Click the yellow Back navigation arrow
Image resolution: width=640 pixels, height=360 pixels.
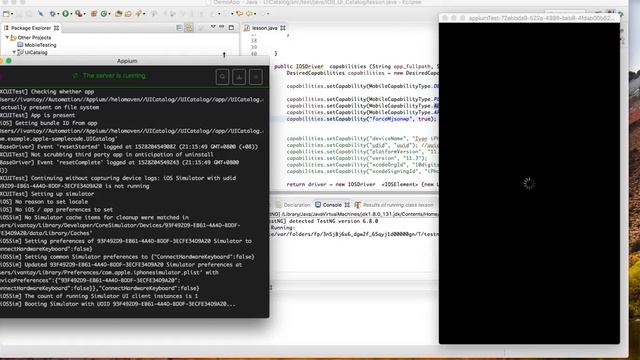pyautogui.click(x=240, y=13)
